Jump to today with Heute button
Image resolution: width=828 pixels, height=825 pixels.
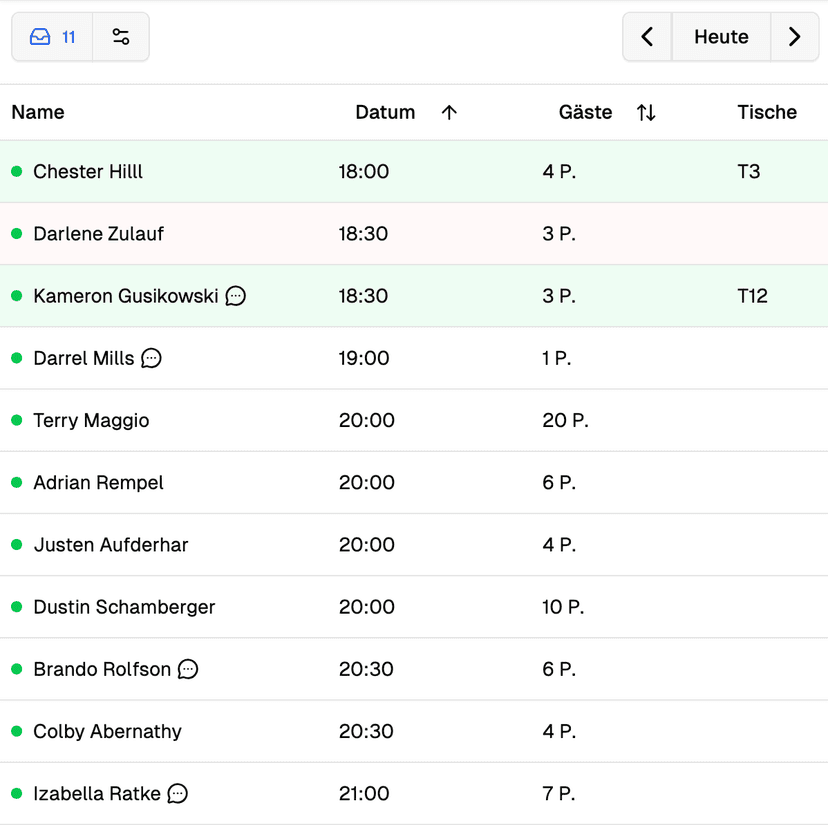(721, 37)
